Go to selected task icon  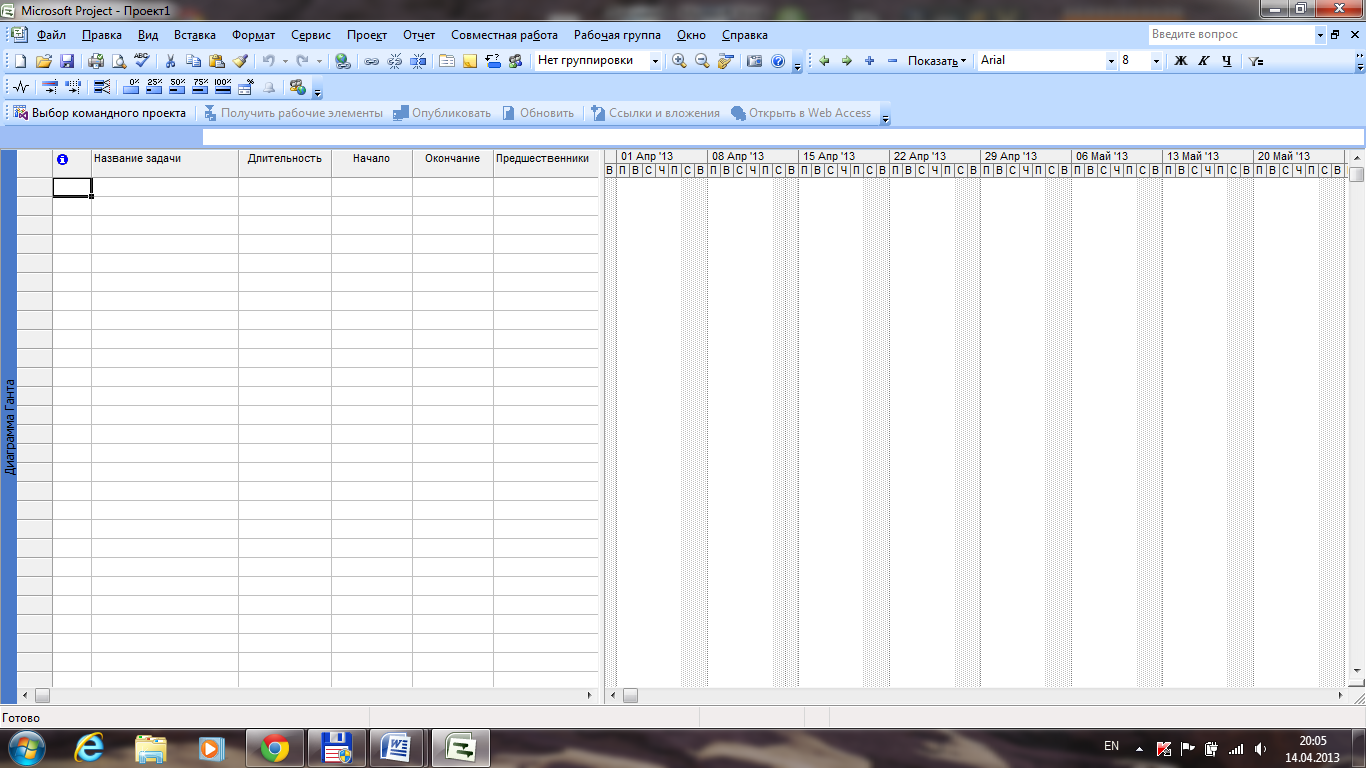click(725, 61)
